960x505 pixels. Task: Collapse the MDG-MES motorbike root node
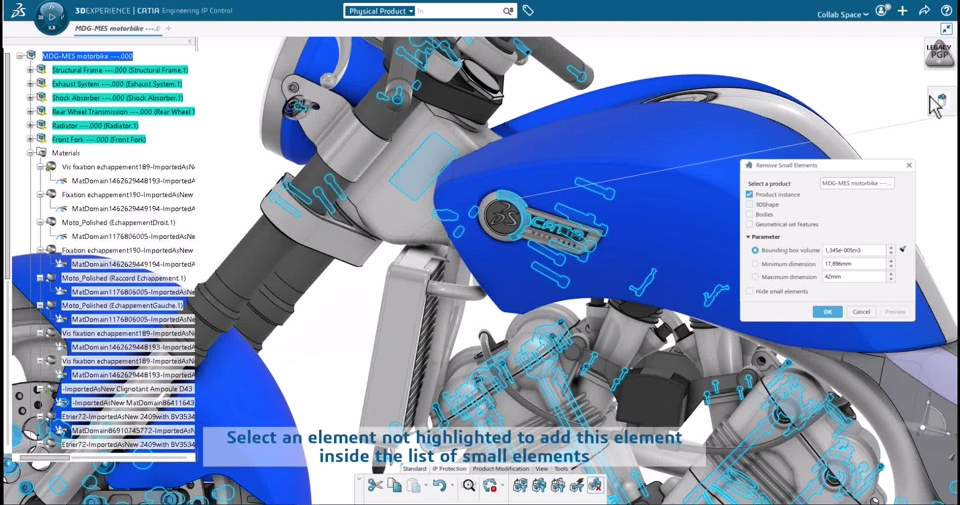20,56
